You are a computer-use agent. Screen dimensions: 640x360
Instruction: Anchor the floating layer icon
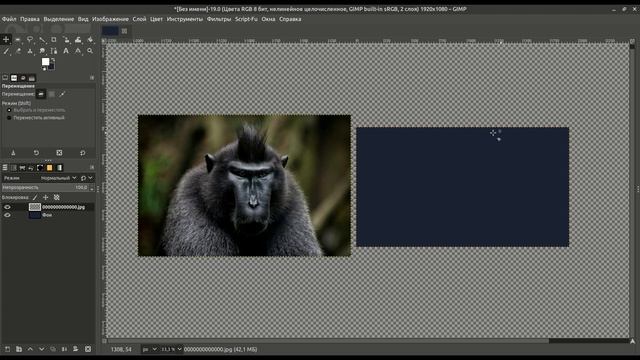tap(64, 349)
